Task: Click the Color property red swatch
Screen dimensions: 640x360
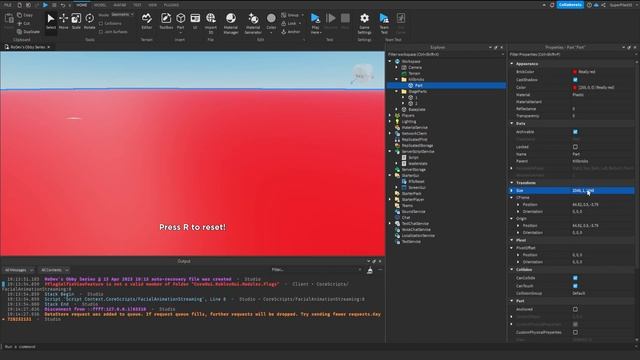Action: click(575, 87)
